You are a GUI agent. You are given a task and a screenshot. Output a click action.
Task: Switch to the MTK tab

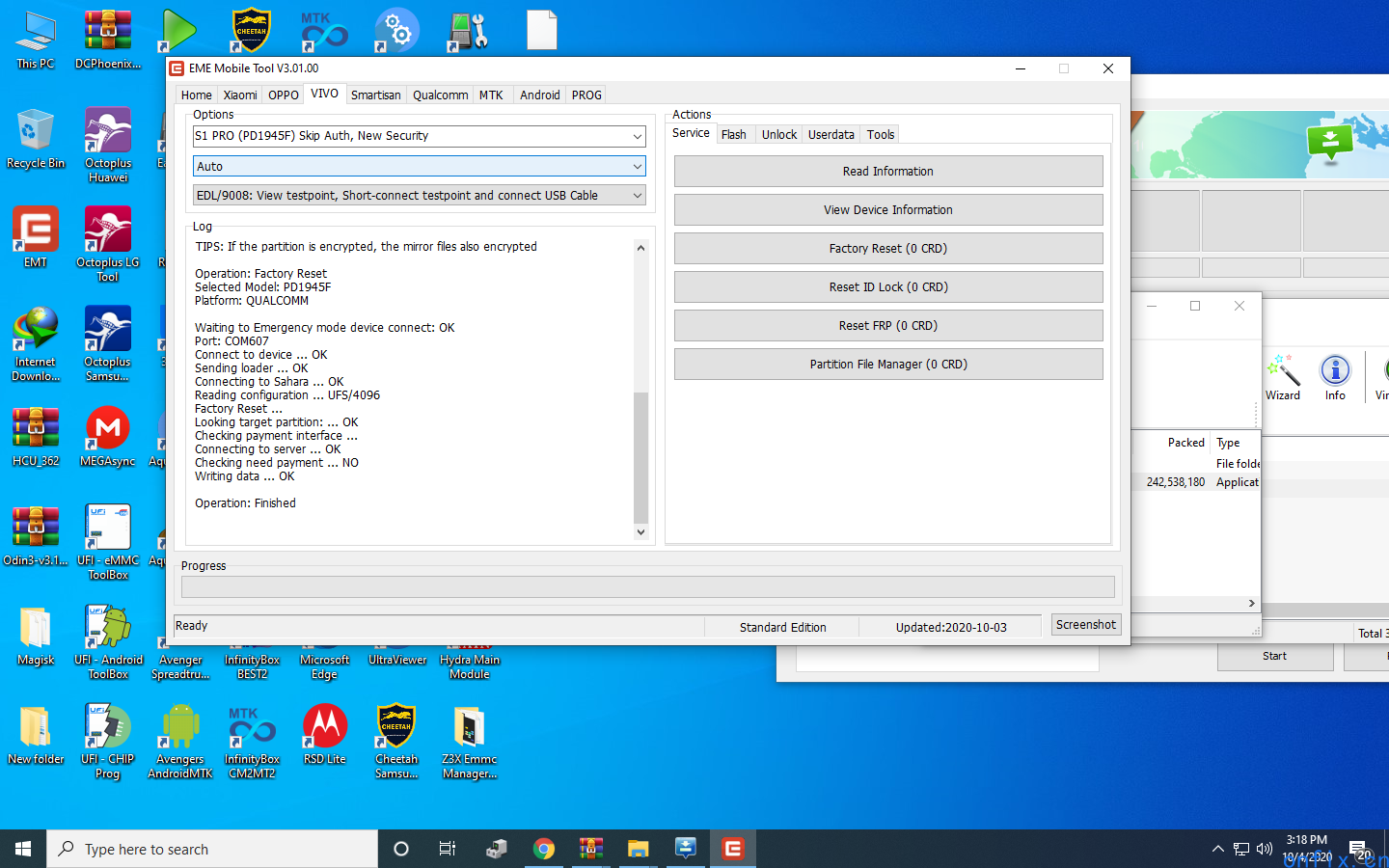click(x=491, y=95)
